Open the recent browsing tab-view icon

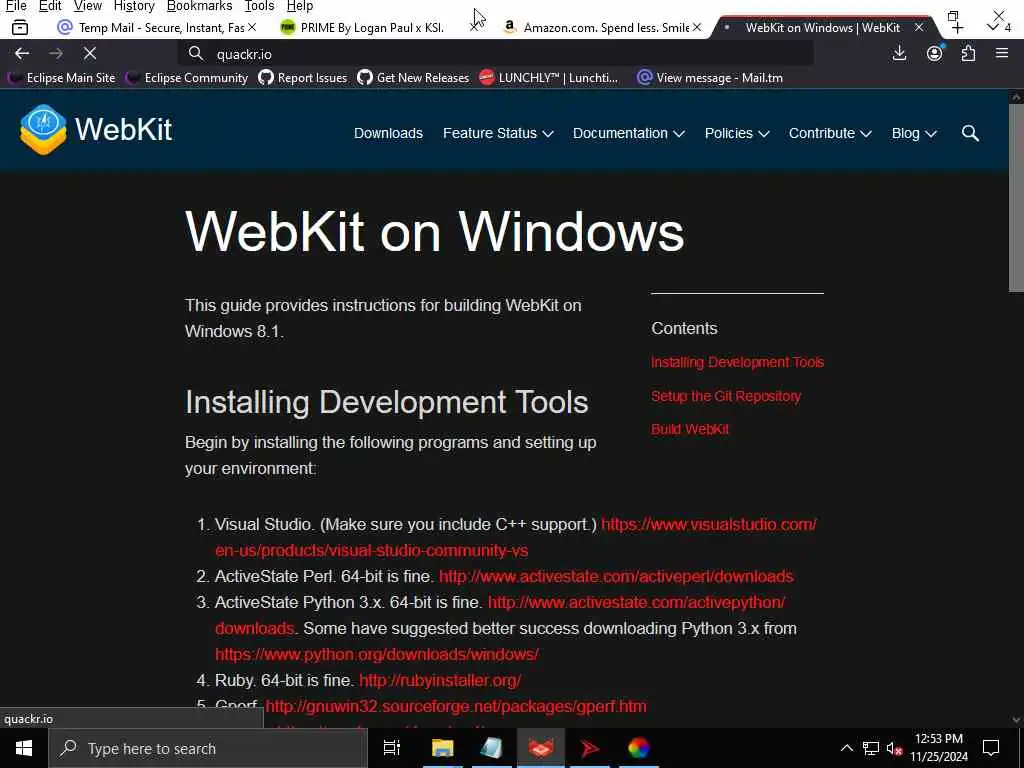[20, 27]
